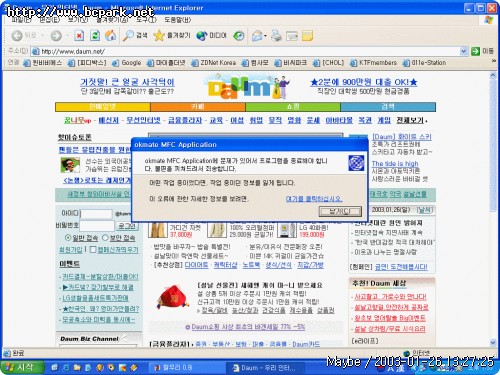Click the page icon beside address URL
This screenshot has height=375, width=500.
pos(35,51)
